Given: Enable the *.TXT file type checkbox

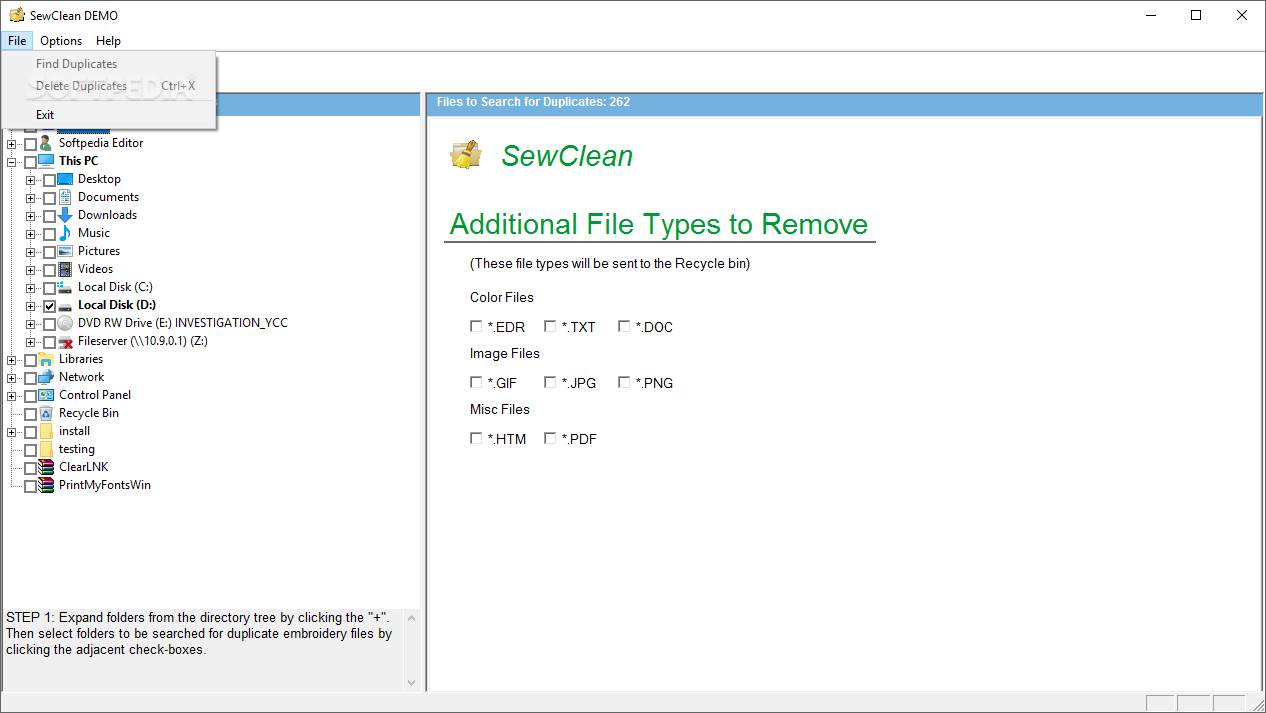Looking at the screenshot, I should [550, 326].
